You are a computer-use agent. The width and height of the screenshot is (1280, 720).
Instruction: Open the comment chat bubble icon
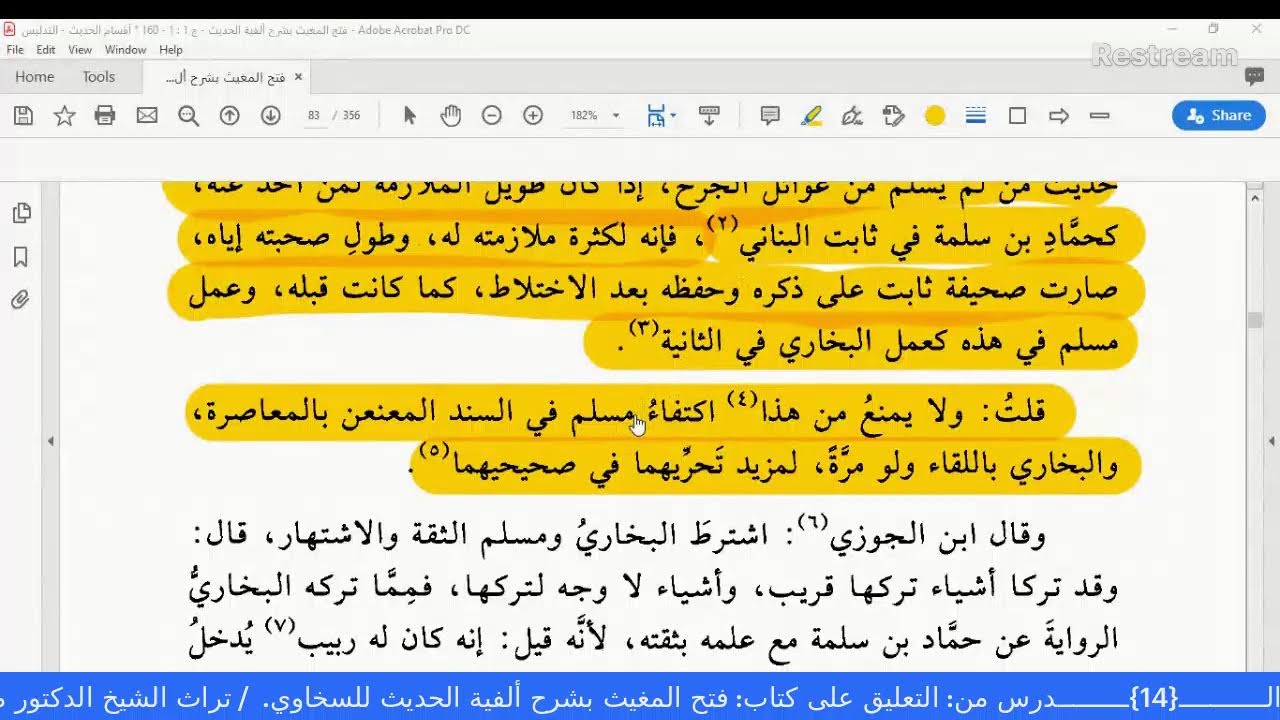tap(1254, 76)
